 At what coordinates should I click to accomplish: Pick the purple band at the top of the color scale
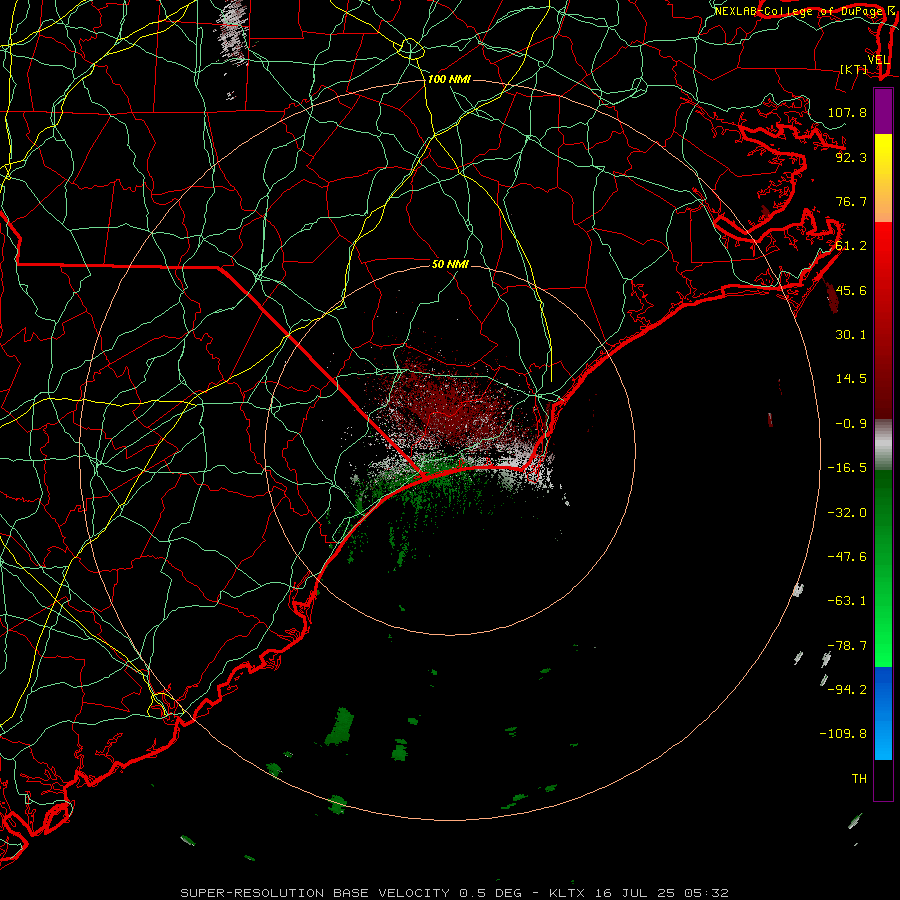coord(883,111)
